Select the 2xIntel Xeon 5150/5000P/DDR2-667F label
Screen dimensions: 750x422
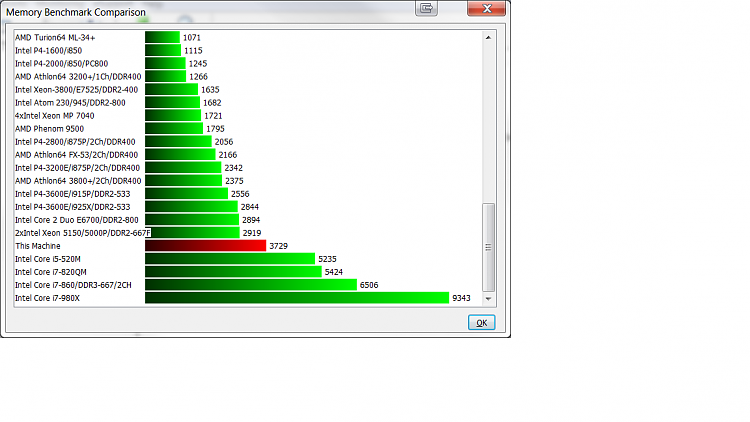pos(83,233)
